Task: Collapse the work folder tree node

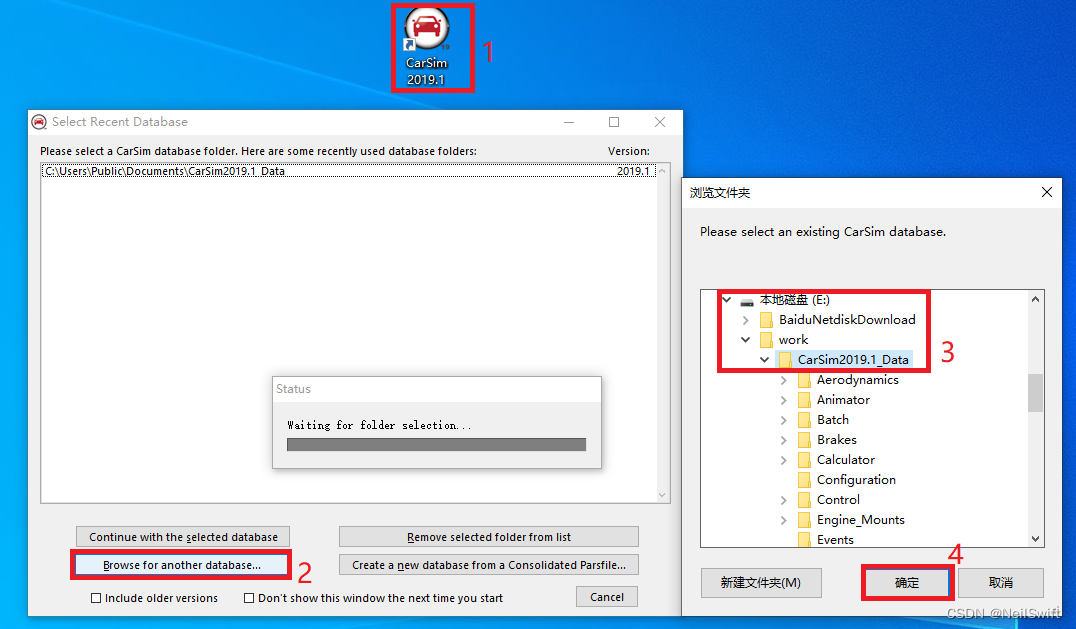Action: pyautogui.click(x=746, y=340)
